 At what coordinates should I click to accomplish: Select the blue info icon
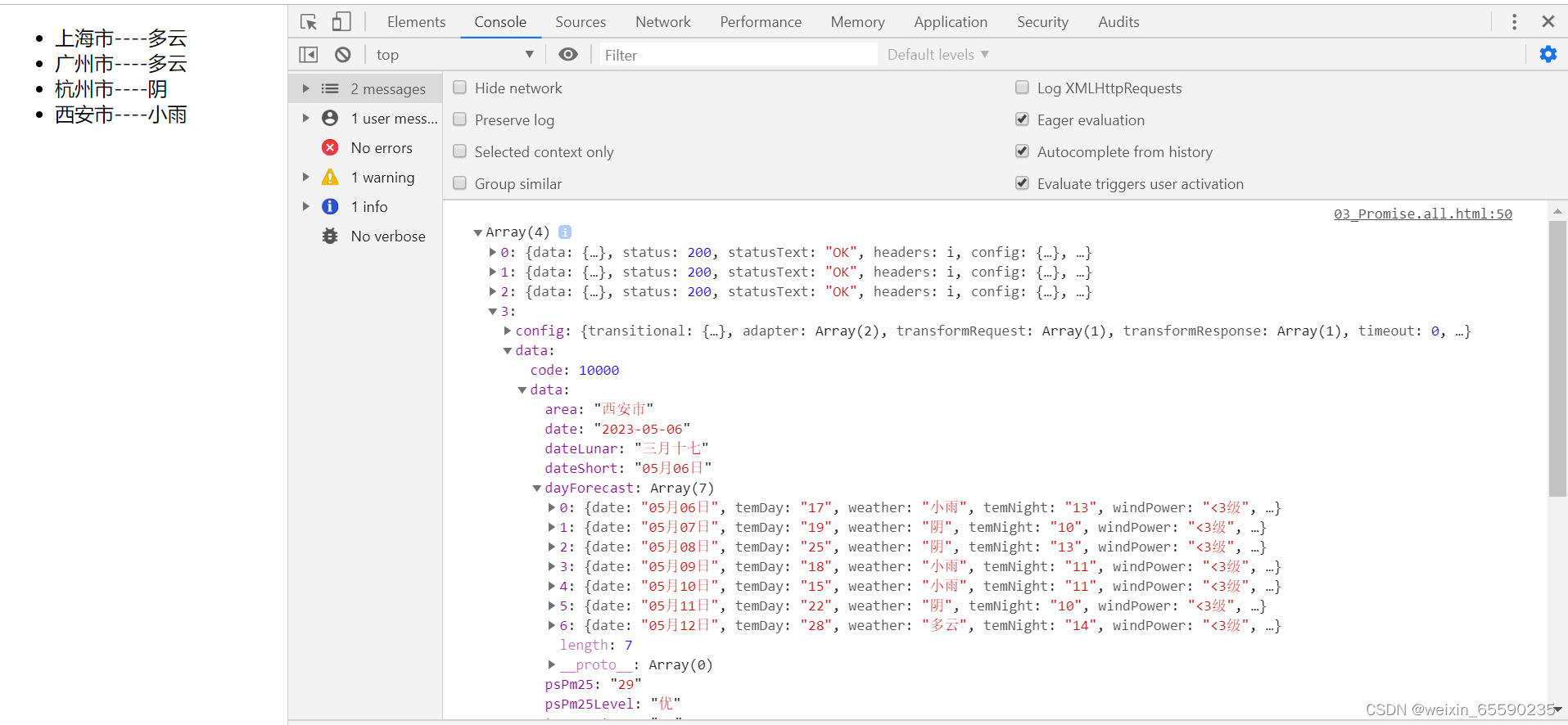[330, 206]
